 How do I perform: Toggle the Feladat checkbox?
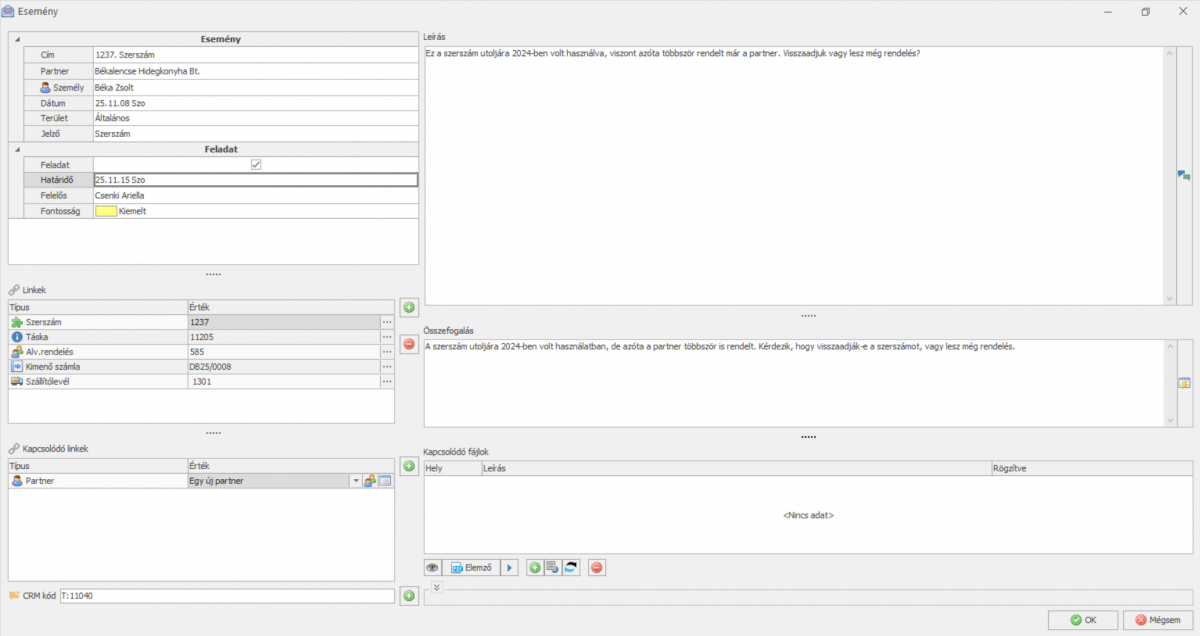click(x=256, y=164)
